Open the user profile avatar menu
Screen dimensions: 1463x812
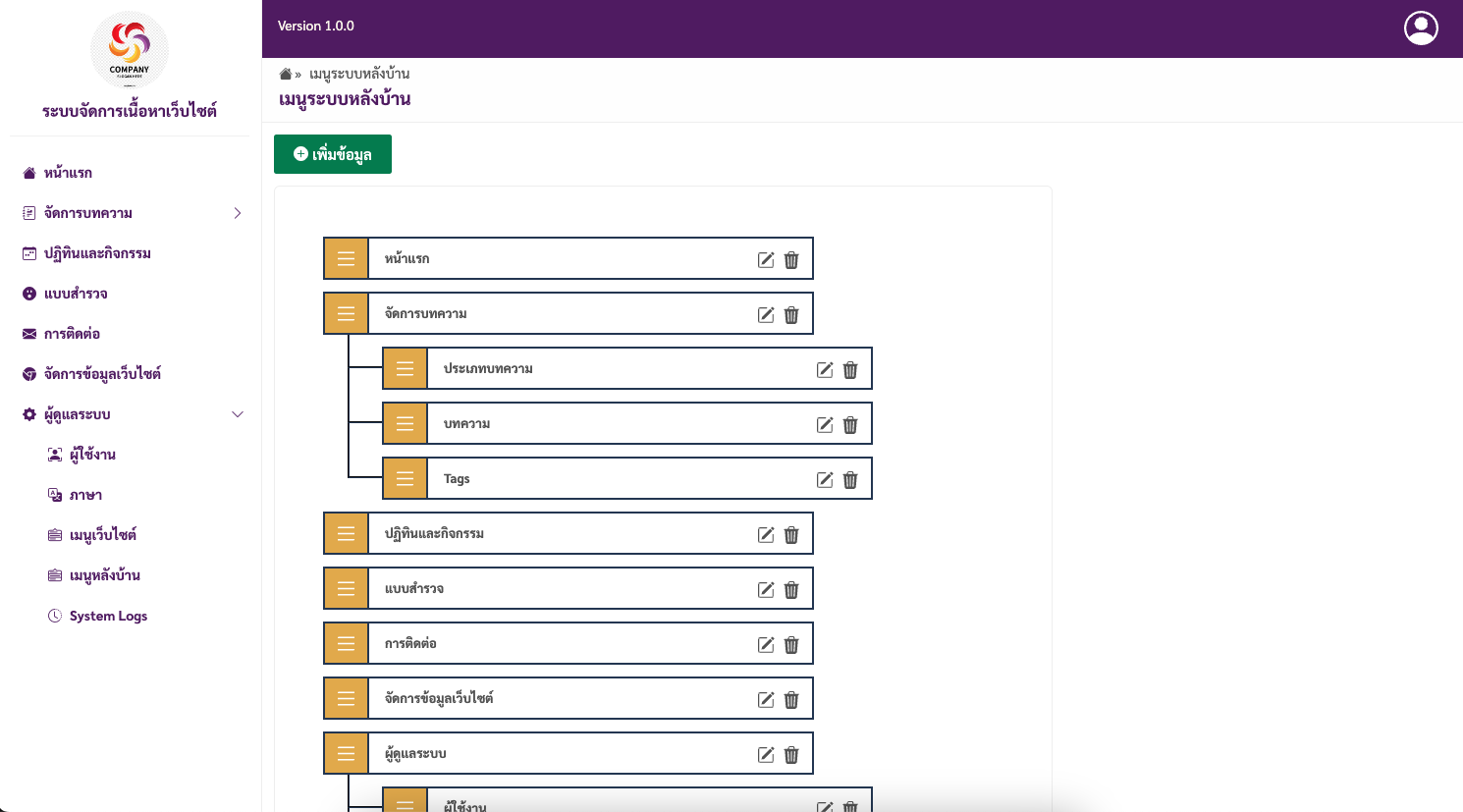click(1421, 28)
